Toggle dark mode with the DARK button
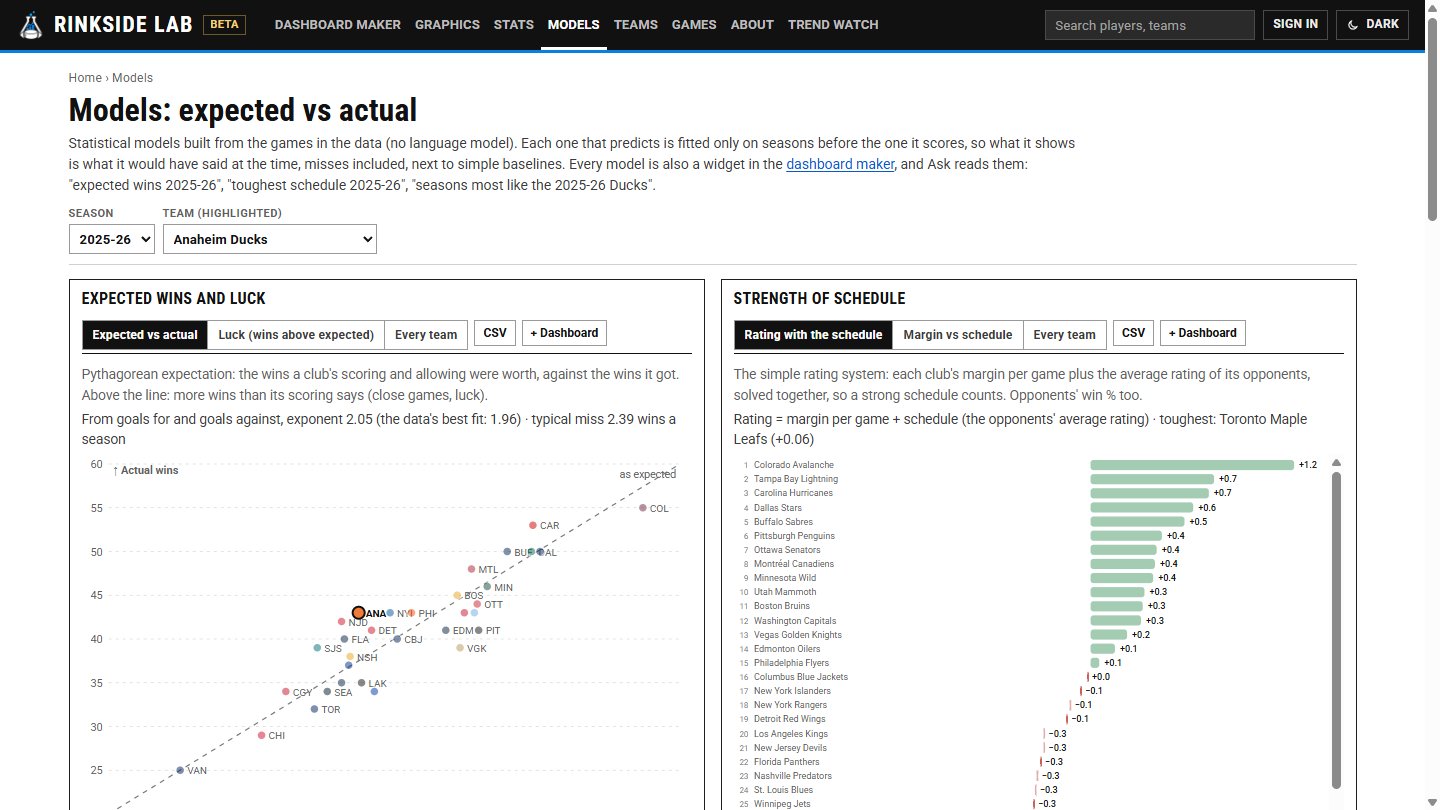The height and width of the screenshot is (810, 1440). tap(1372, 25)
